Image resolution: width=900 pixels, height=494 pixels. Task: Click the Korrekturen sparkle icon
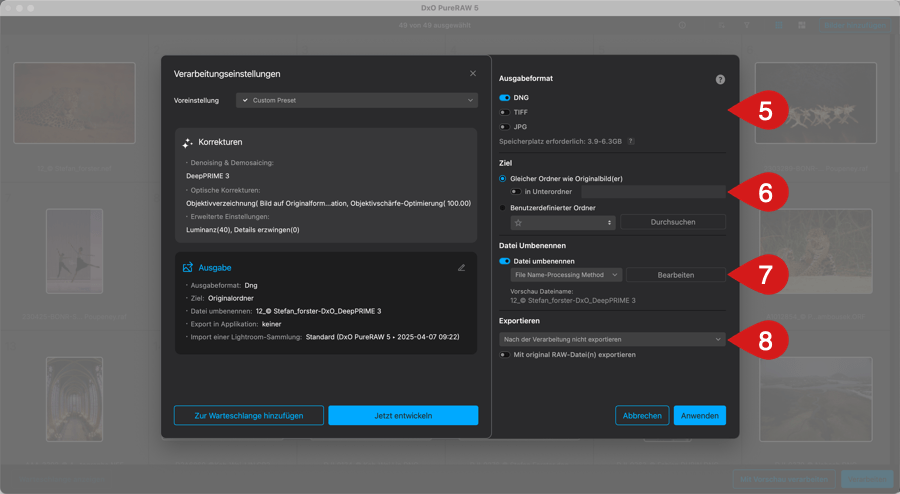point(188,143)
